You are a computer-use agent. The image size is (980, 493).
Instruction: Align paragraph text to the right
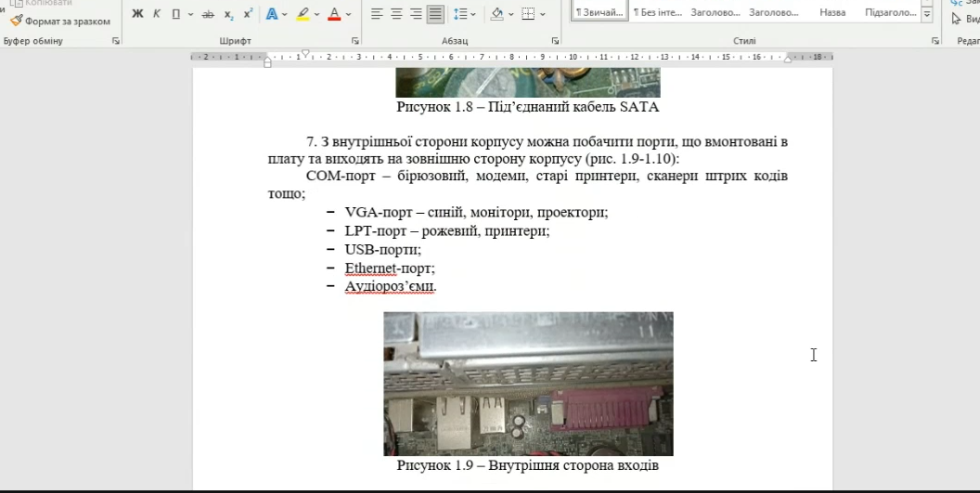416,14
